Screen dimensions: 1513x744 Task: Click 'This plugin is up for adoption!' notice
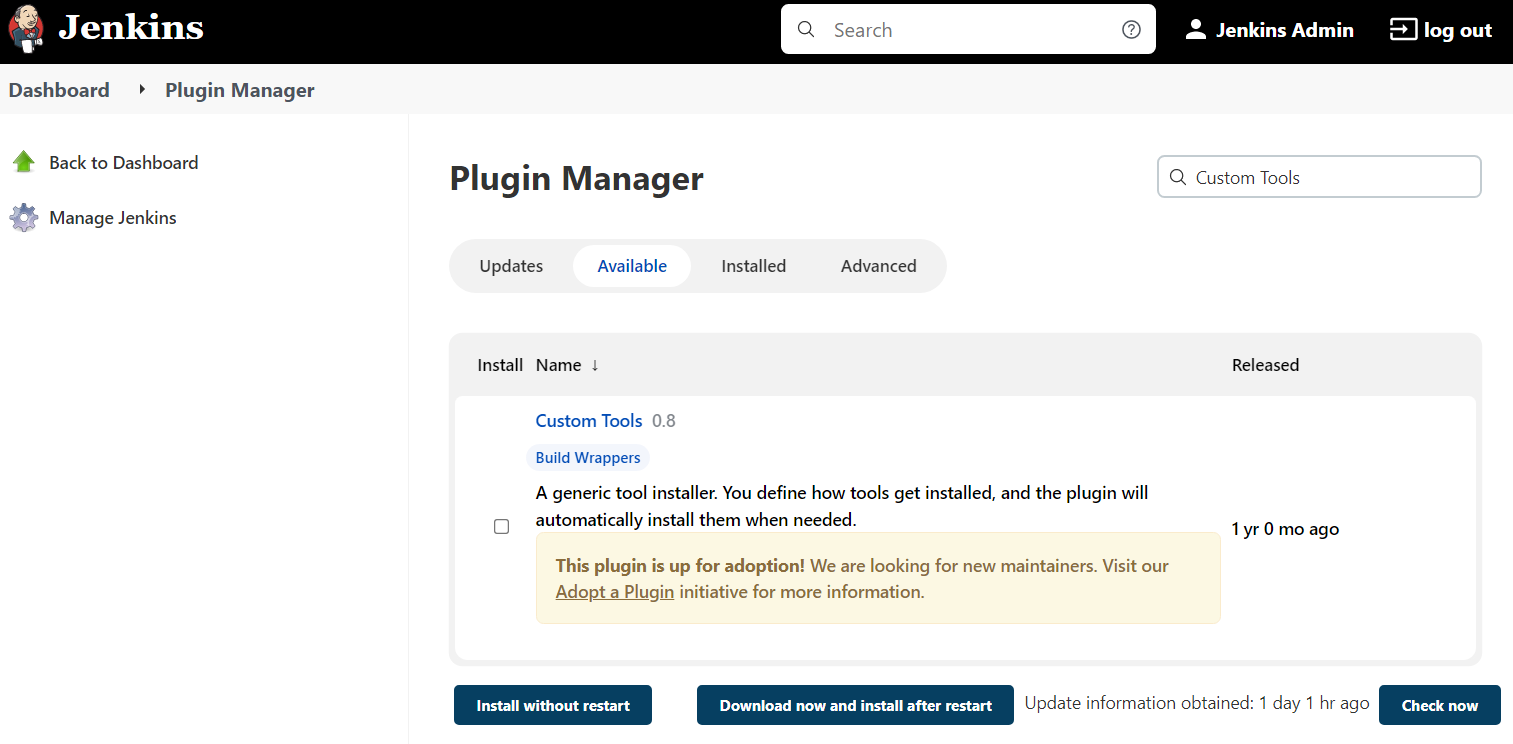[680, 566]
